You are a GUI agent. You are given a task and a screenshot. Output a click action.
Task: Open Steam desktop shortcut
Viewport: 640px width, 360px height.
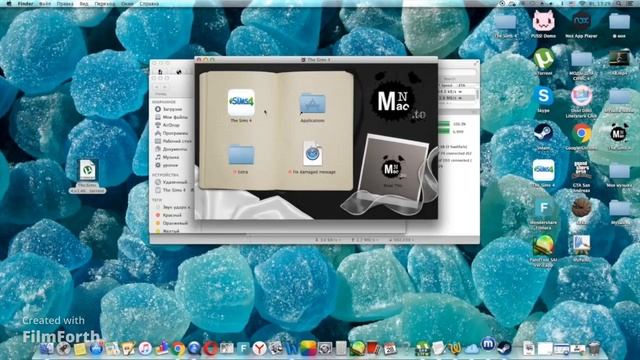pyautogui.click(x=543, y=133)
